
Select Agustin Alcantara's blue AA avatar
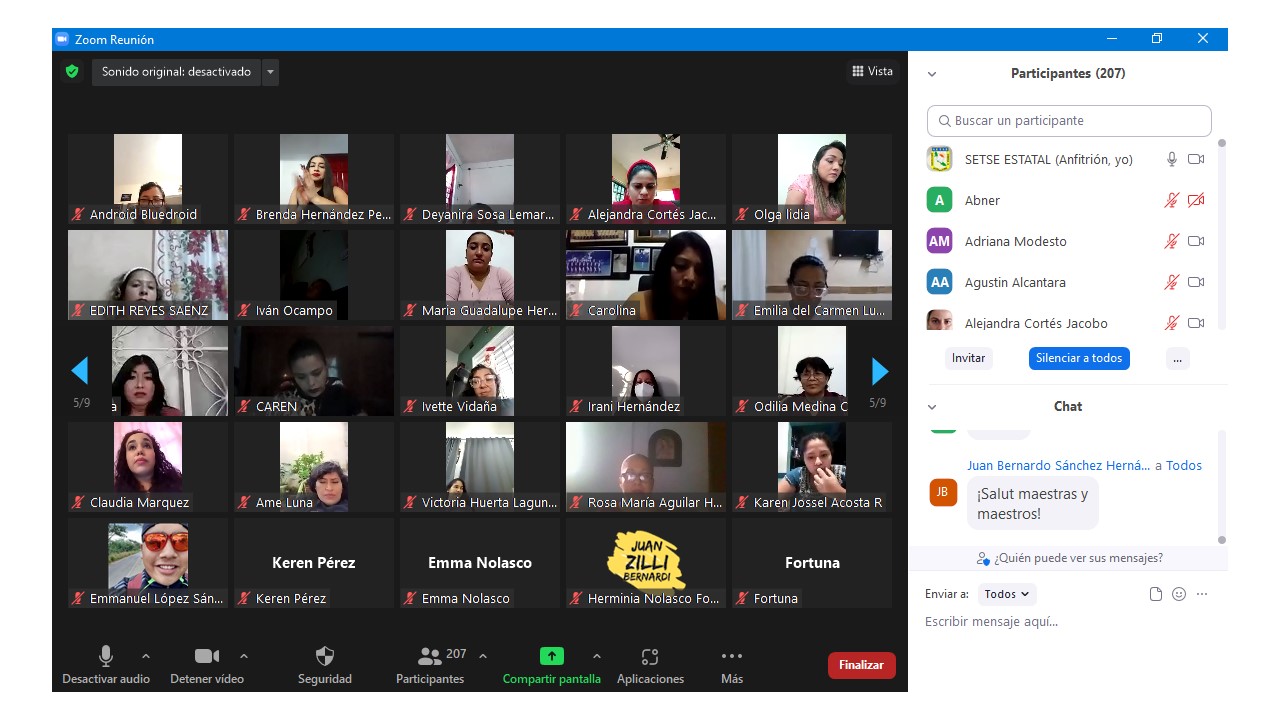point(939,282)
